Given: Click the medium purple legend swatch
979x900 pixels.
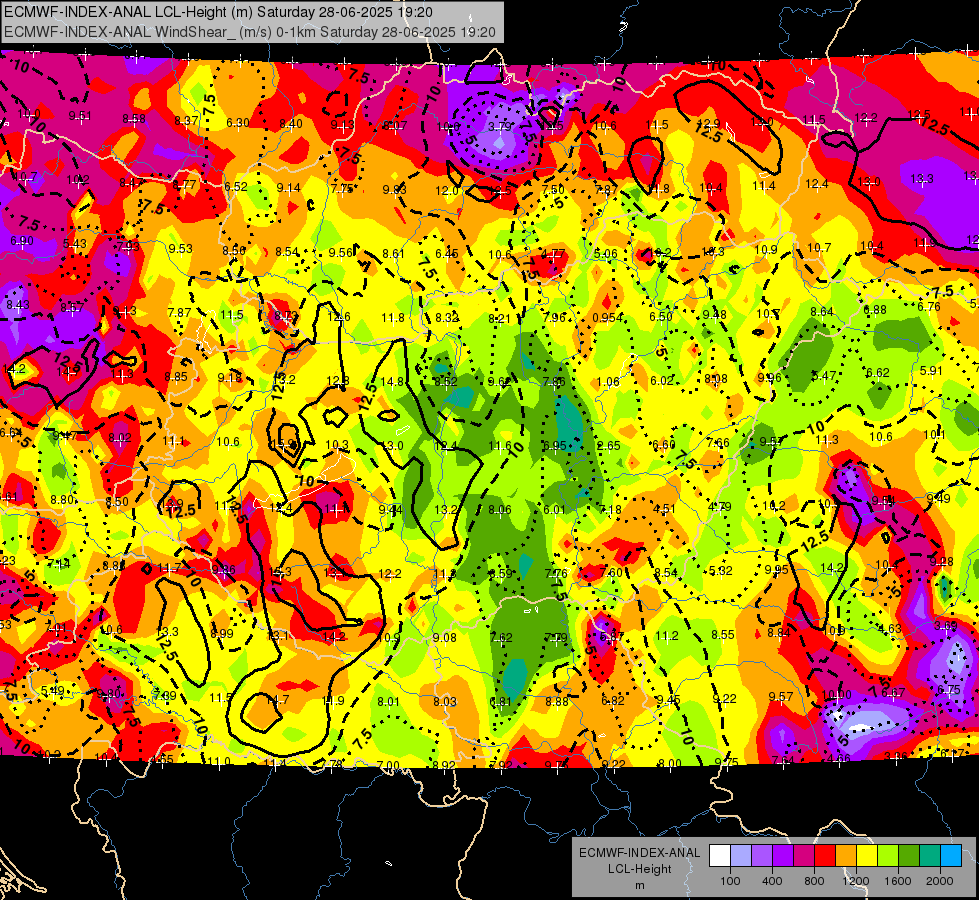Looking at the screenshot, I should click(762, 856).
